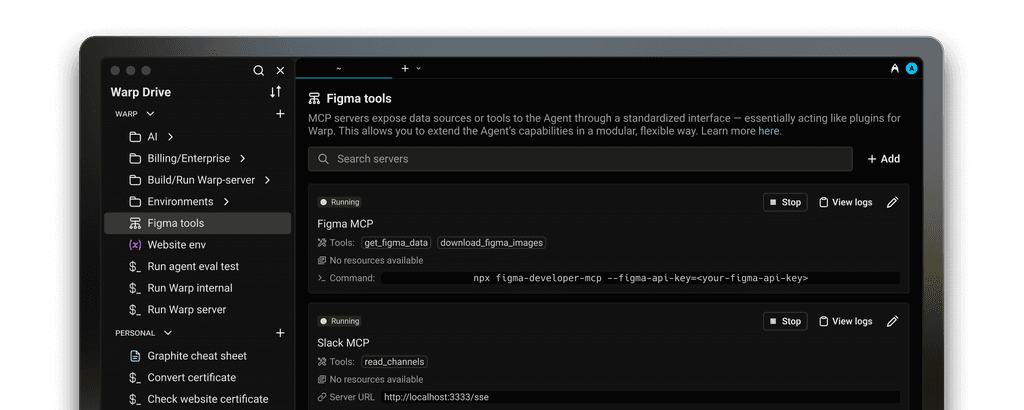
Task: Edit the Figma MCP server pencil icon
Action: coord(893,202)
